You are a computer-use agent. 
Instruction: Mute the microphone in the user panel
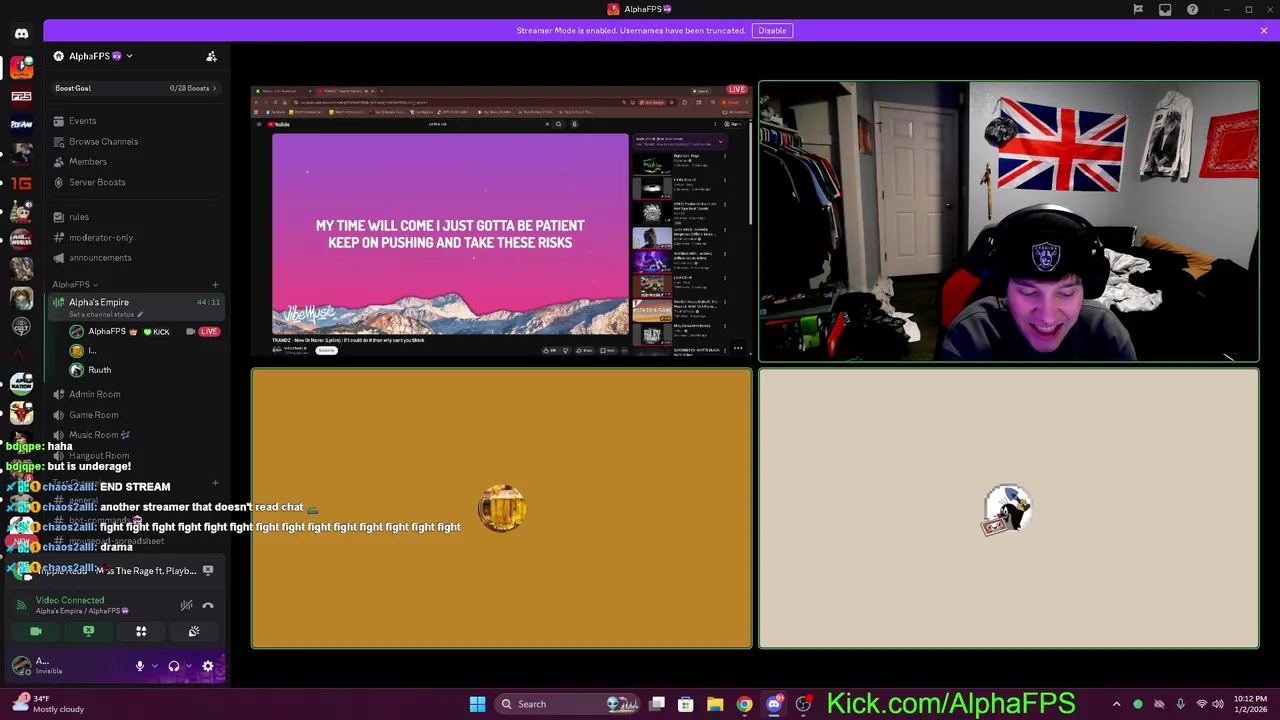click(140, 666)
